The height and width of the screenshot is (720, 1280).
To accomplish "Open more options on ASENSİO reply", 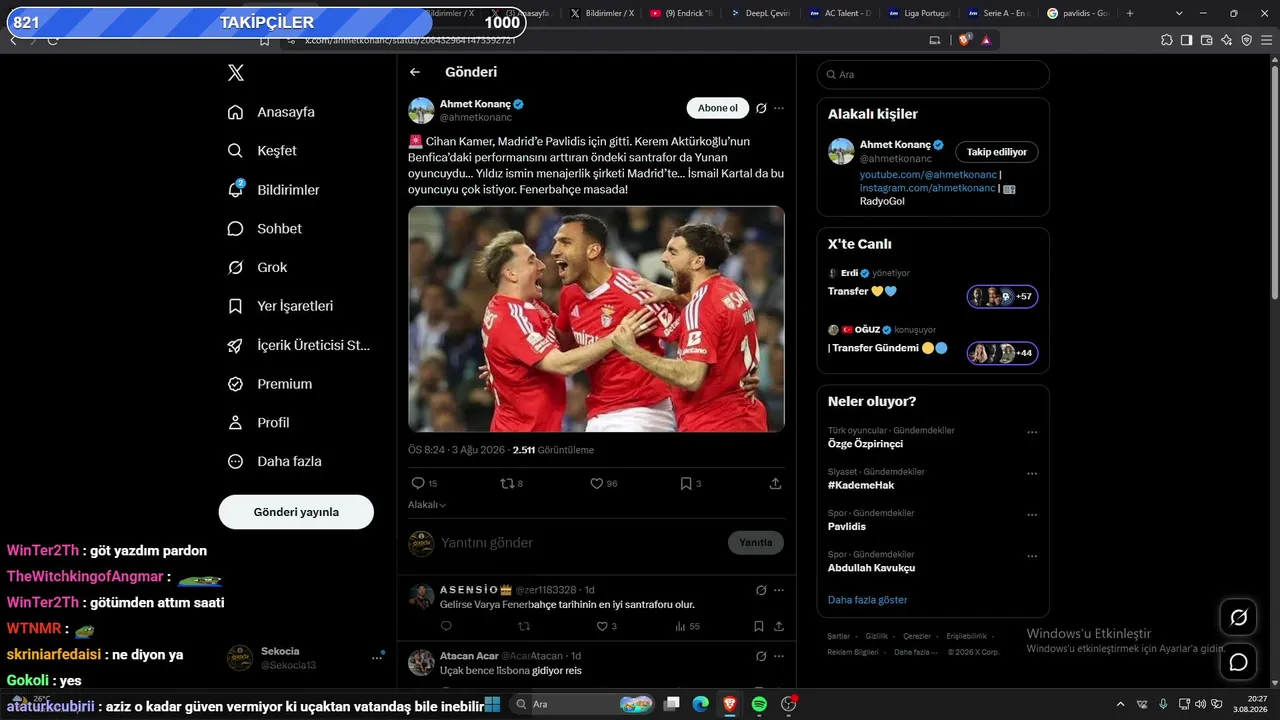I will [779, 590].
